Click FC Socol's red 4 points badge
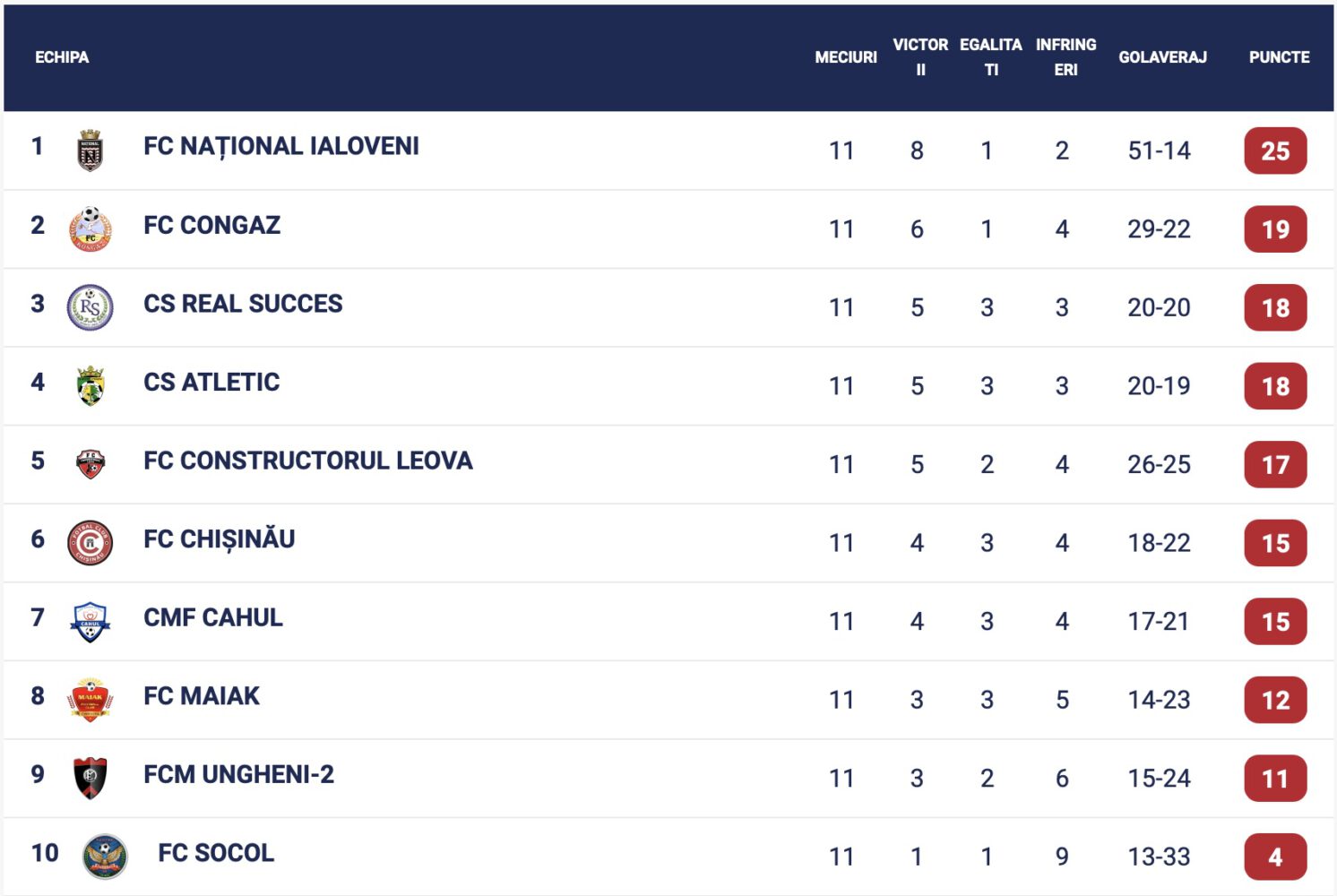1337x896 pixels. 1275,857
